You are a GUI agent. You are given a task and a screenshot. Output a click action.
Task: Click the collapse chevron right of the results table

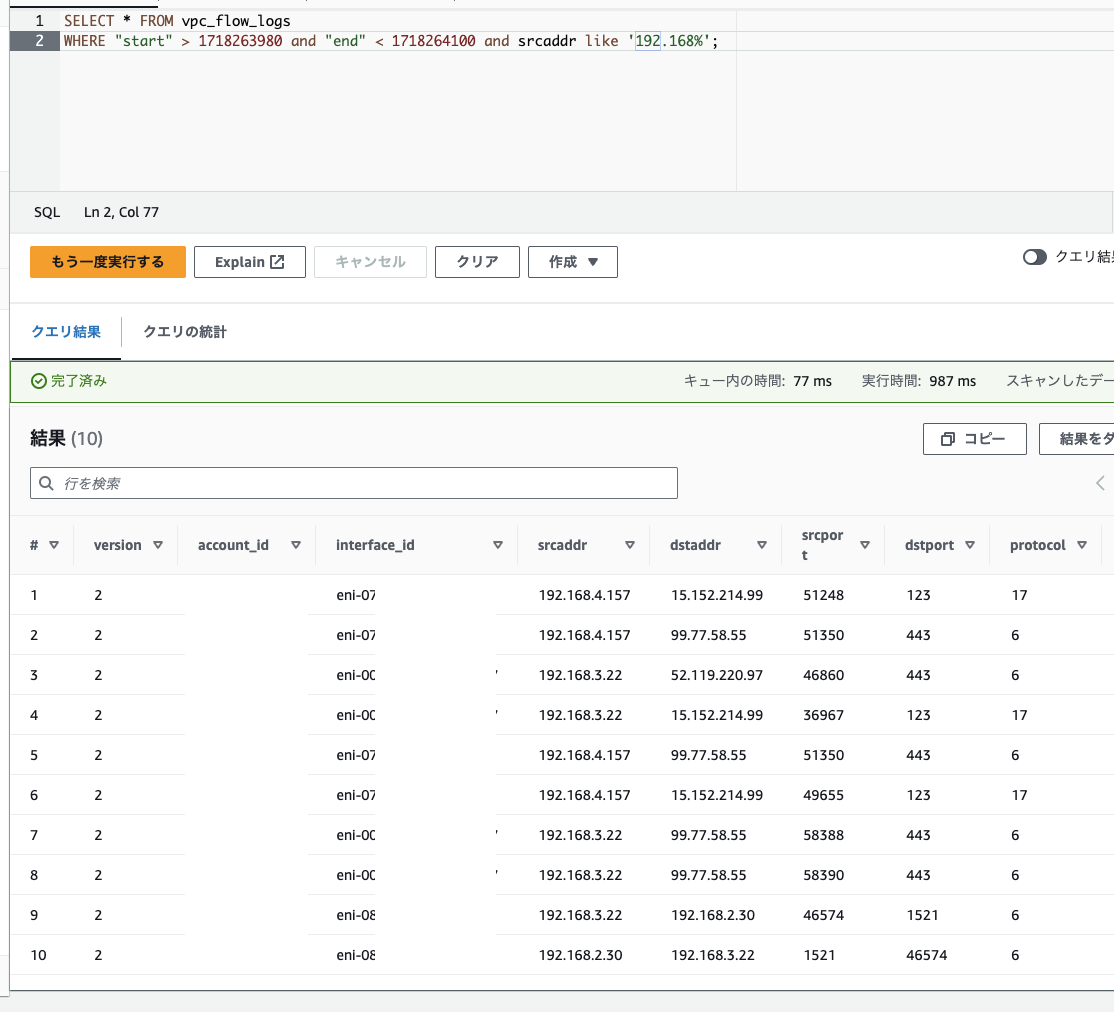pos(1100,482)
